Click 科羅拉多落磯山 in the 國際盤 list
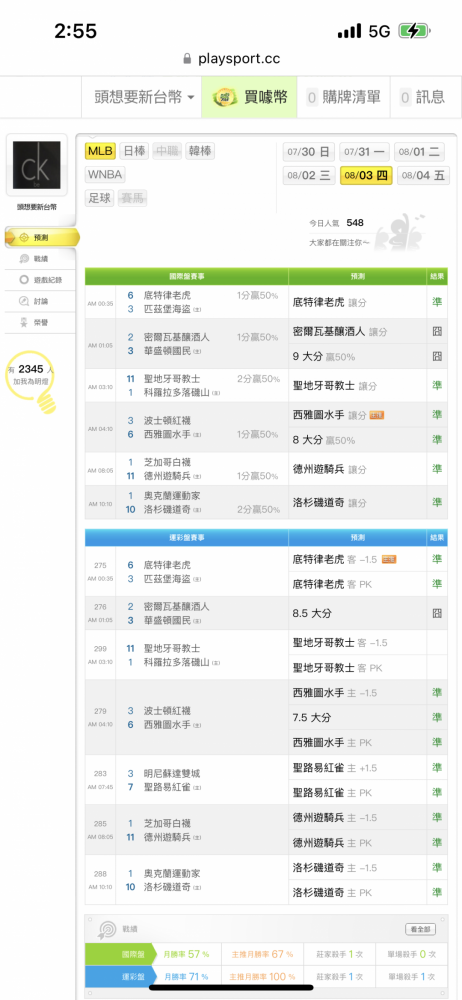The width and height of the screenshot is (462, 1000). tap(177, 392)
